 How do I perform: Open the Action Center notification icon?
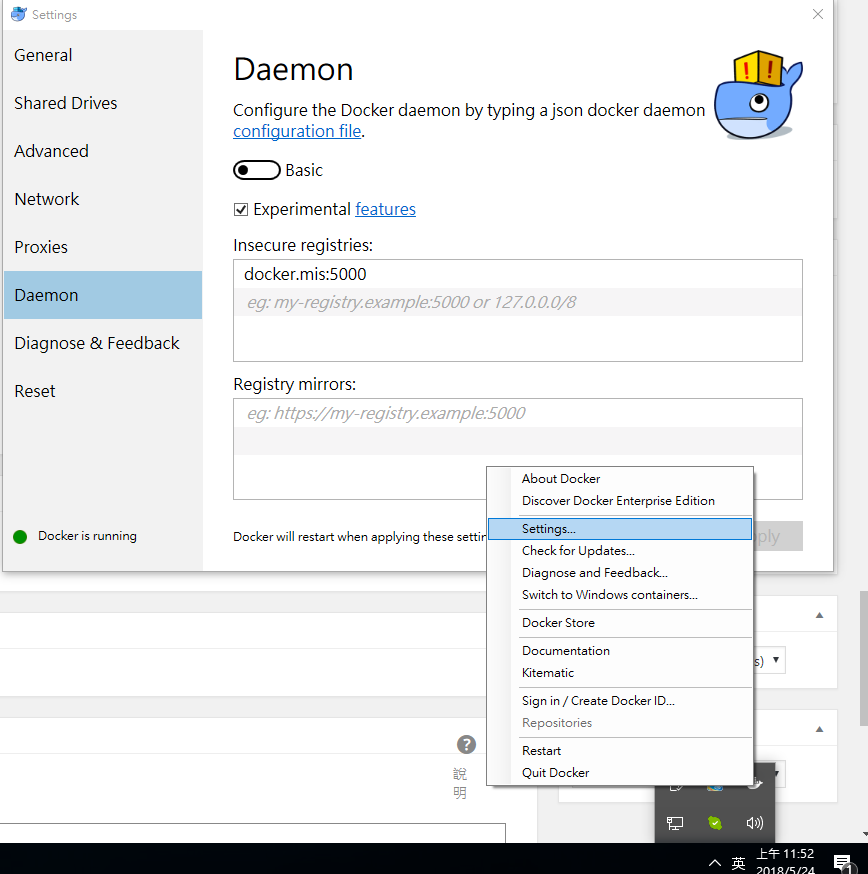[842, 863]
